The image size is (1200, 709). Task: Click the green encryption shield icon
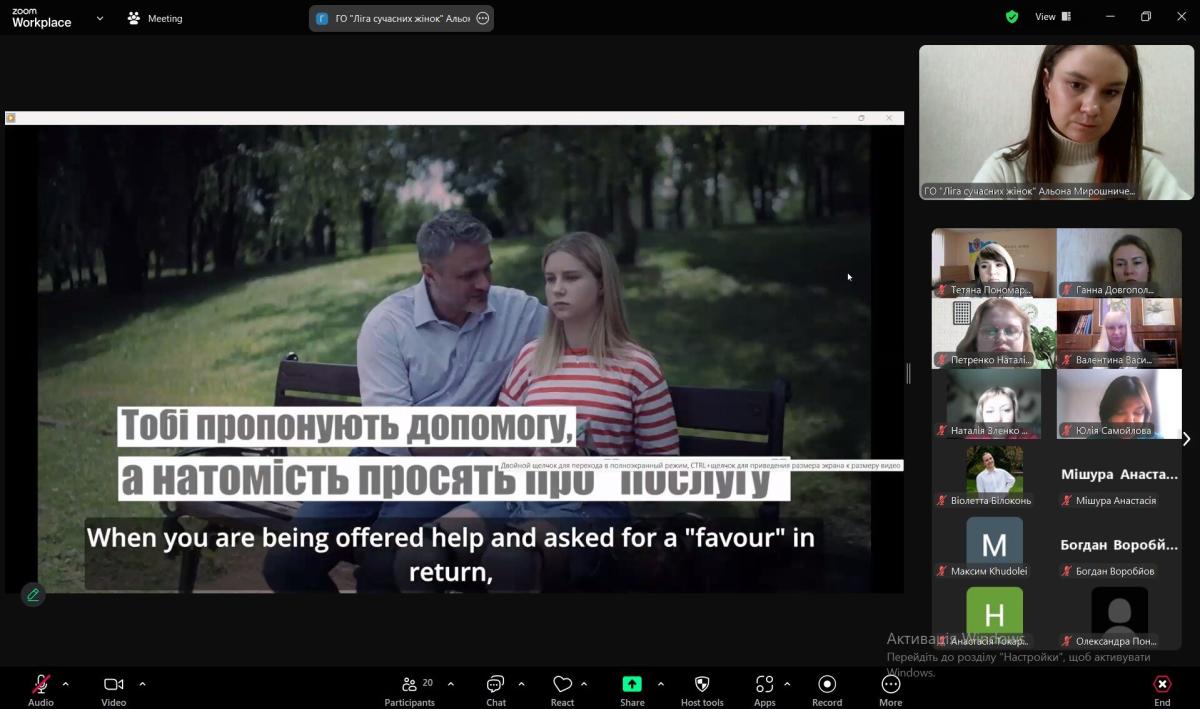coord(1012,17)
